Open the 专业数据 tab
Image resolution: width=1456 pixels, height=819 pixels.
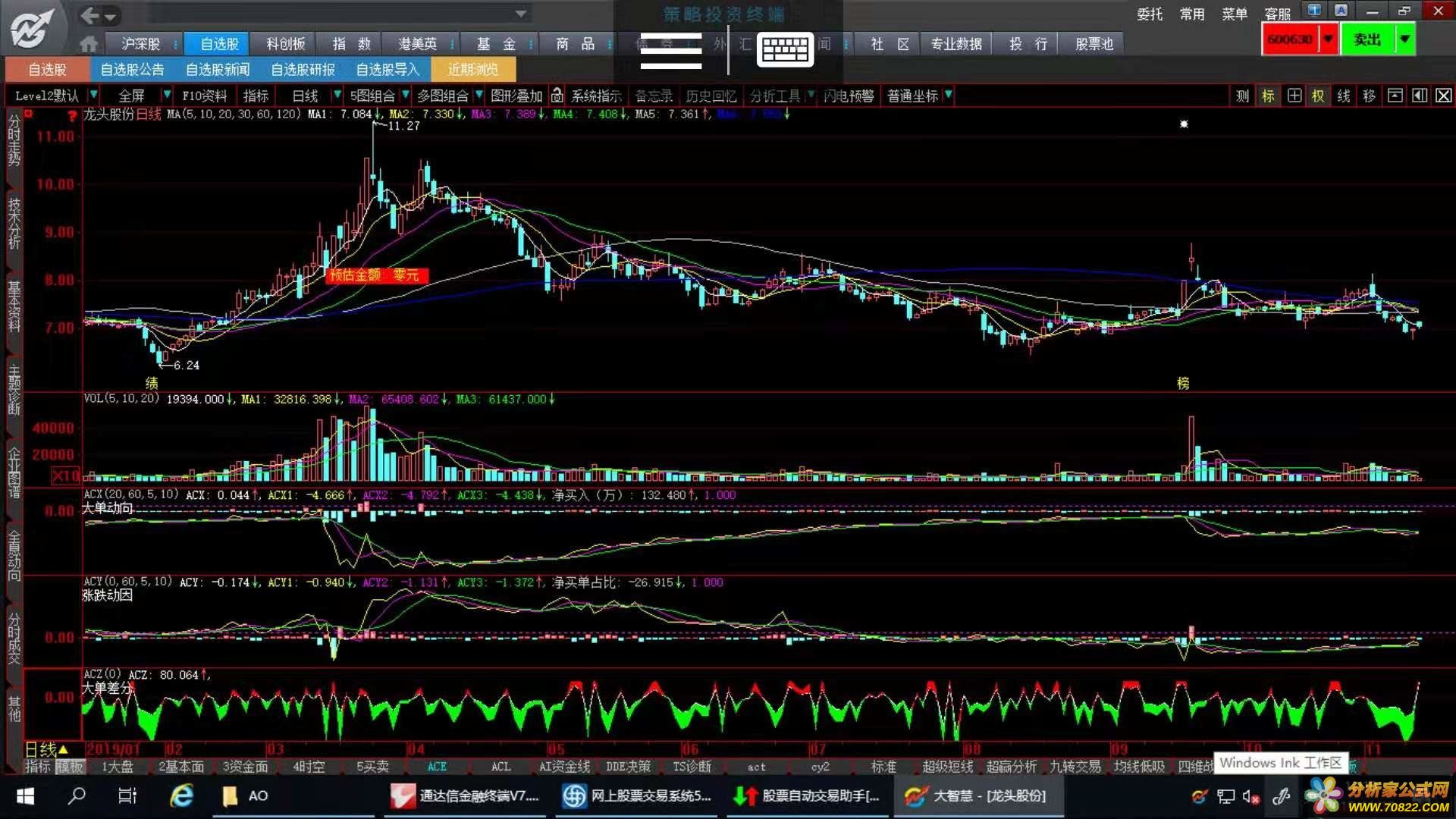point(956,44)
